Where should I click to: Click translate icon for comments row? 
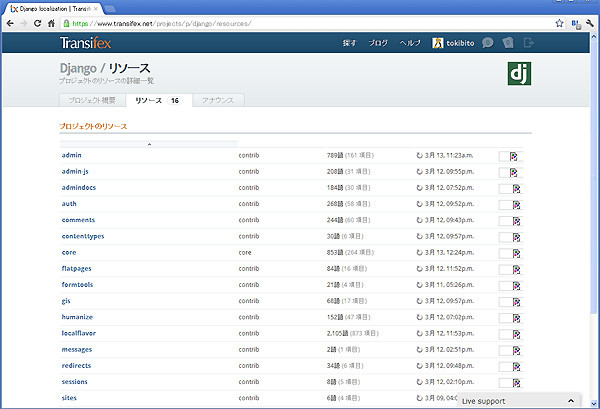[x=516, y=221]
